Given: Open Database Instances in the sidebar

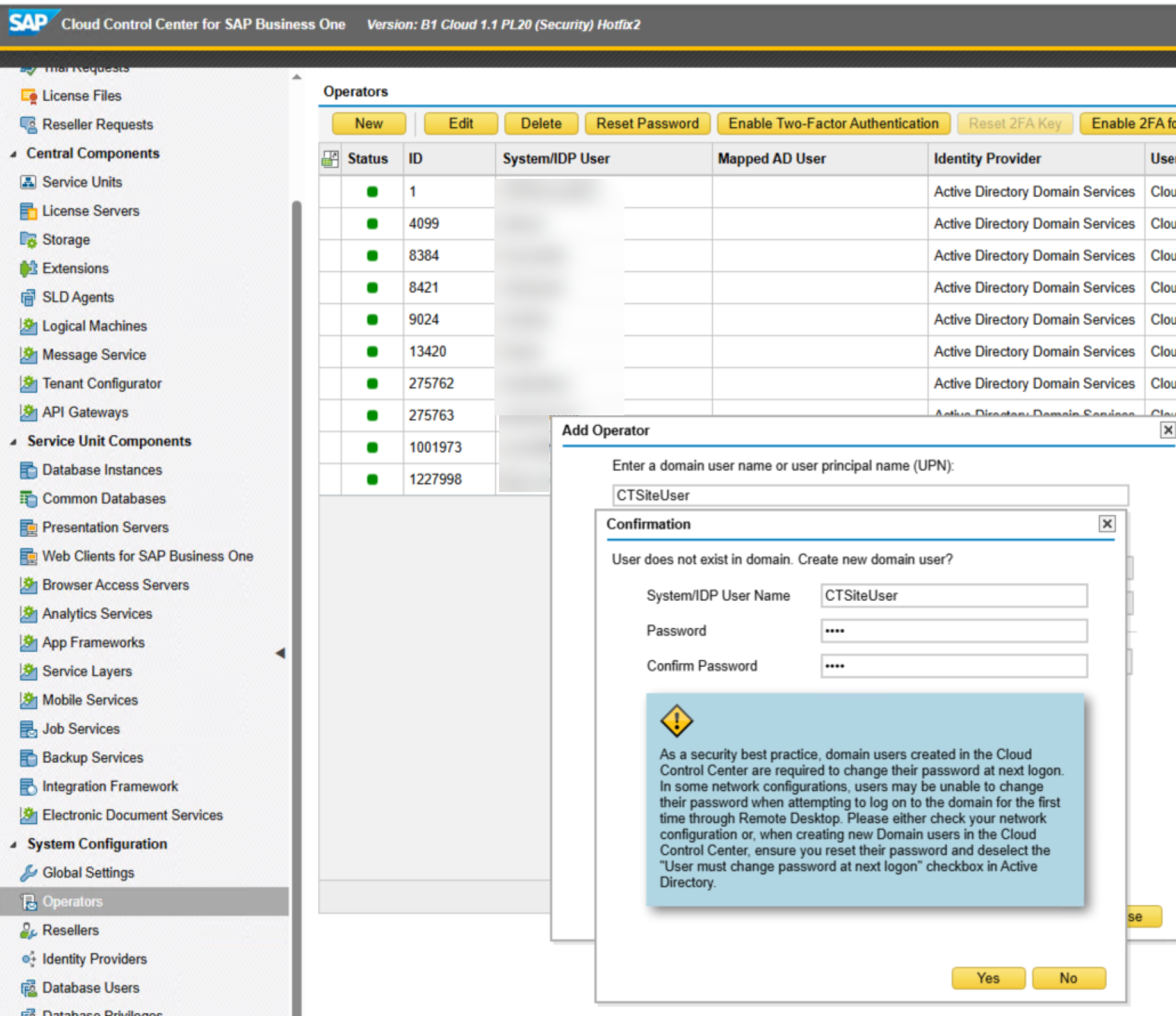Looking at the screenshot, I should 102,470.
